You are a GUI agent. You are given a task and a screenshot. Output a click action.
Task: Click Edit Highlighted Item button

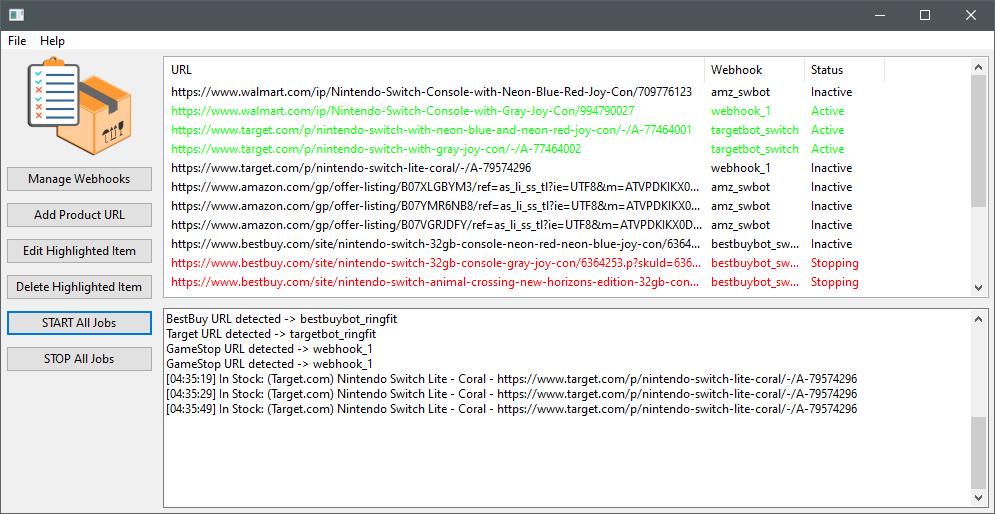(x=79, y=251)
